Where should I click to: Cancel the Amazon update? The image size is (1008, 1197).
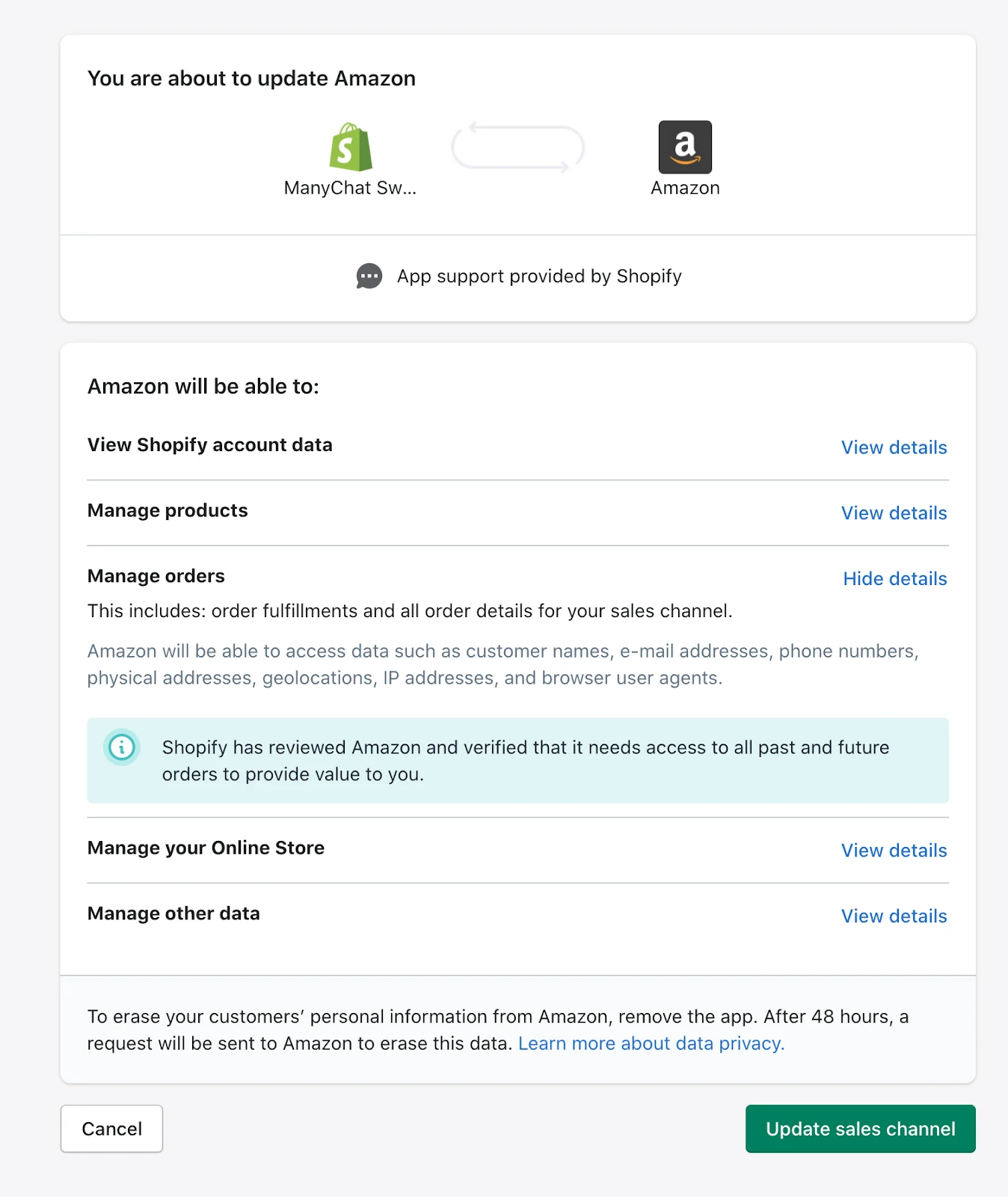[111, 1129]
